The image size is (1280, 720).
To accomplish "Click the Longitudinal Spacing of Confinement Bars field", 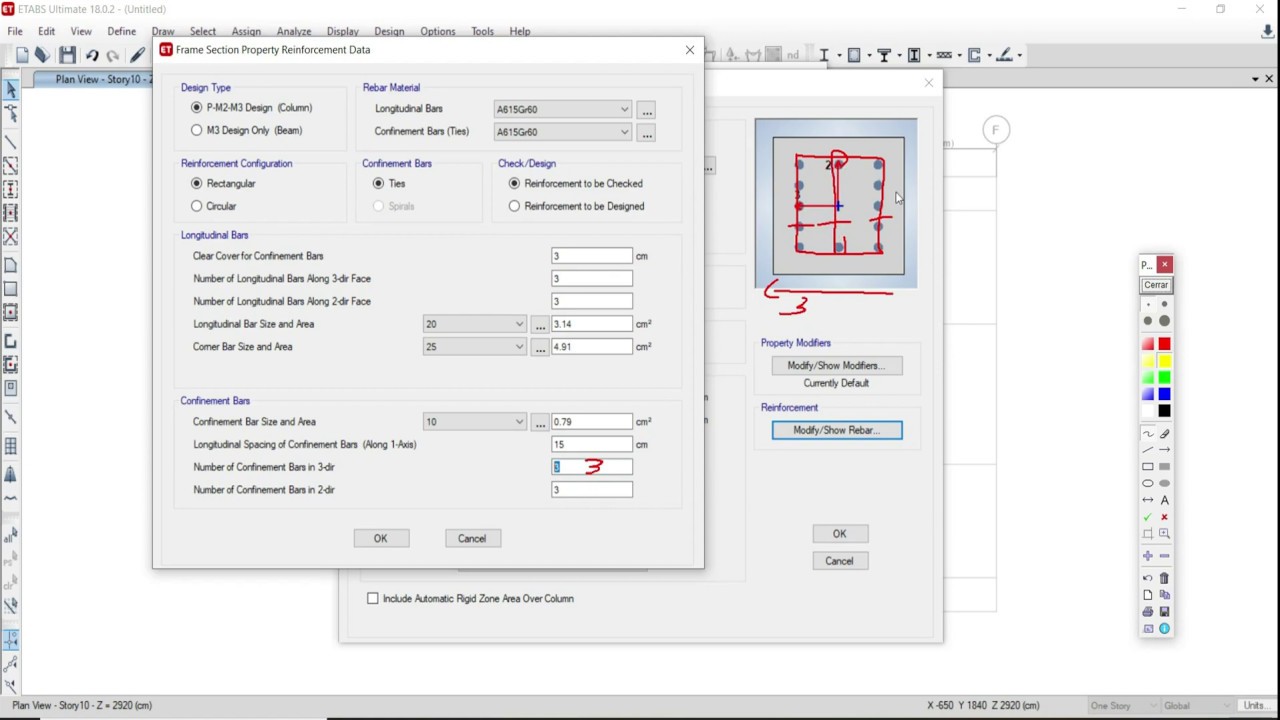I will tap(592, 444).
